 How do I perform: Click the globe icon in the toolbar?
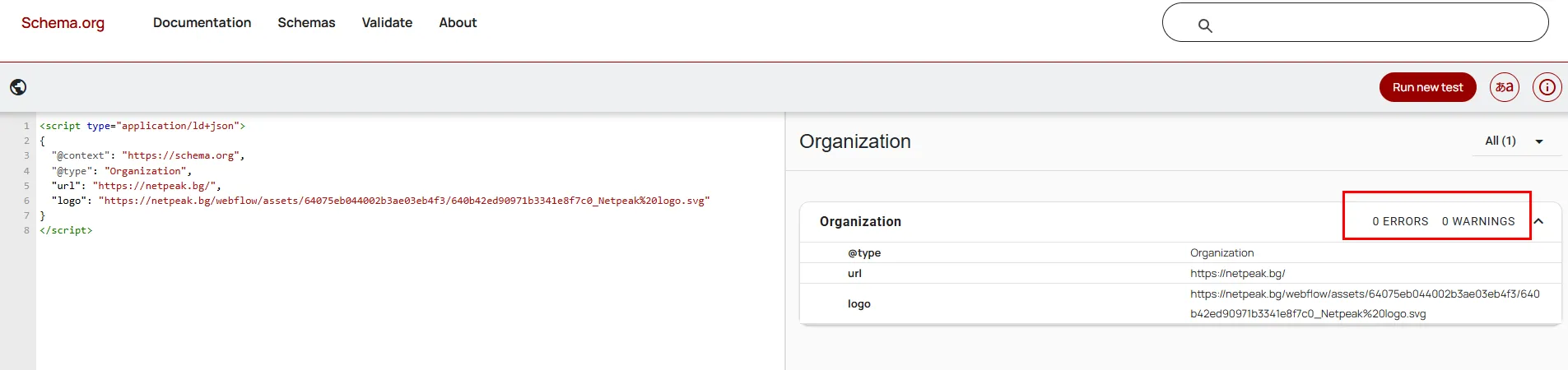(x=18, y=87)
